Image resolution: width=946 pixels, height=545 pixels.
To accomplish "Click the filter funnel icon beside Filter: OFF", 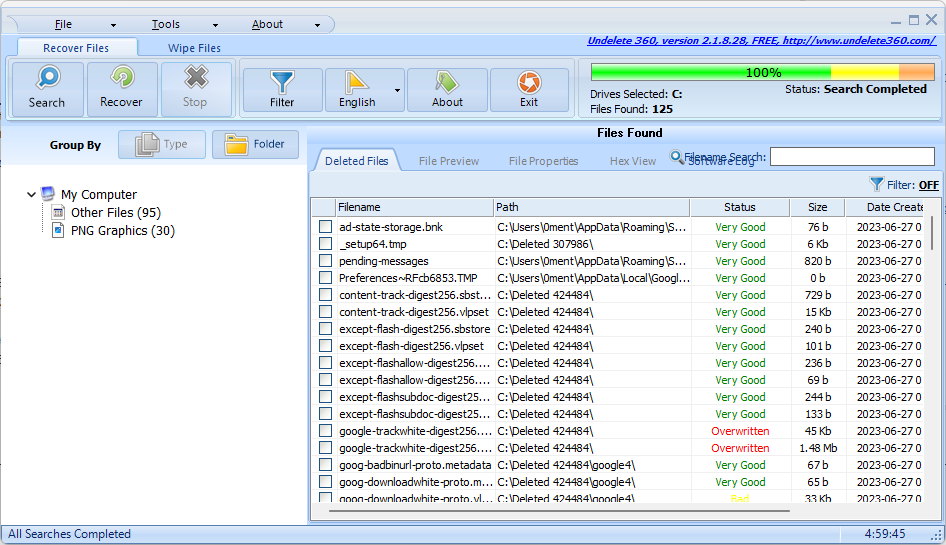I will pyautogui.click(x=876, y=184).
